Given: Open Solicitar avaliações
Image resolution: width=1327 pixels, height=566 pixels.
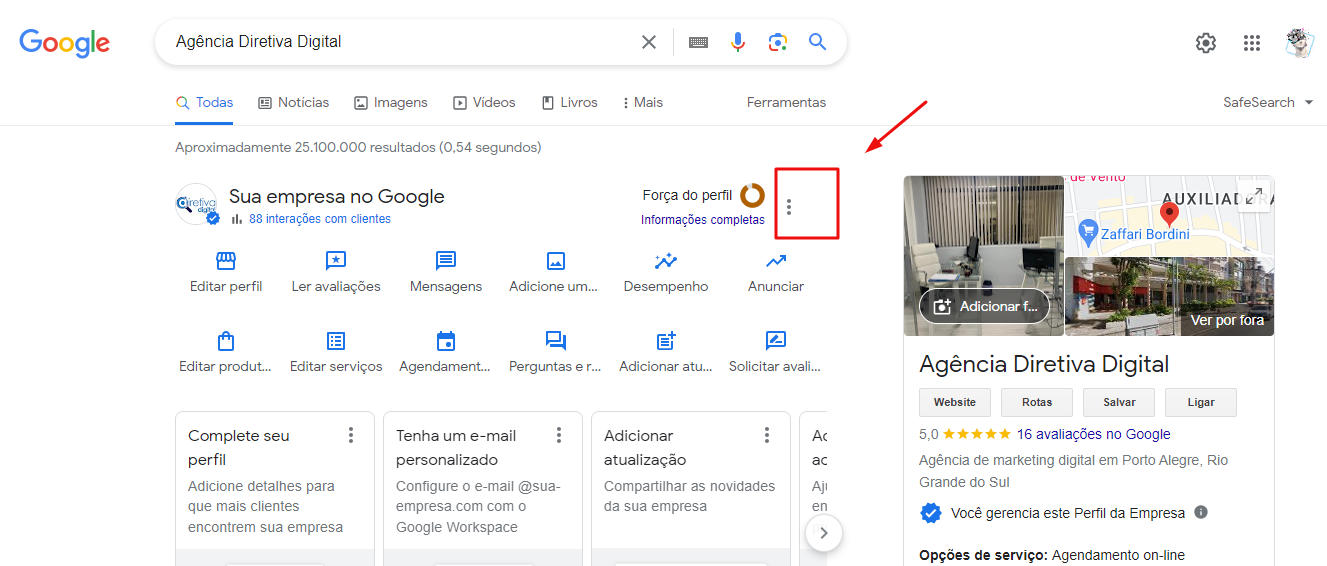Looking at the screenshot, I should pyautogui.click(x=776, y=352).
